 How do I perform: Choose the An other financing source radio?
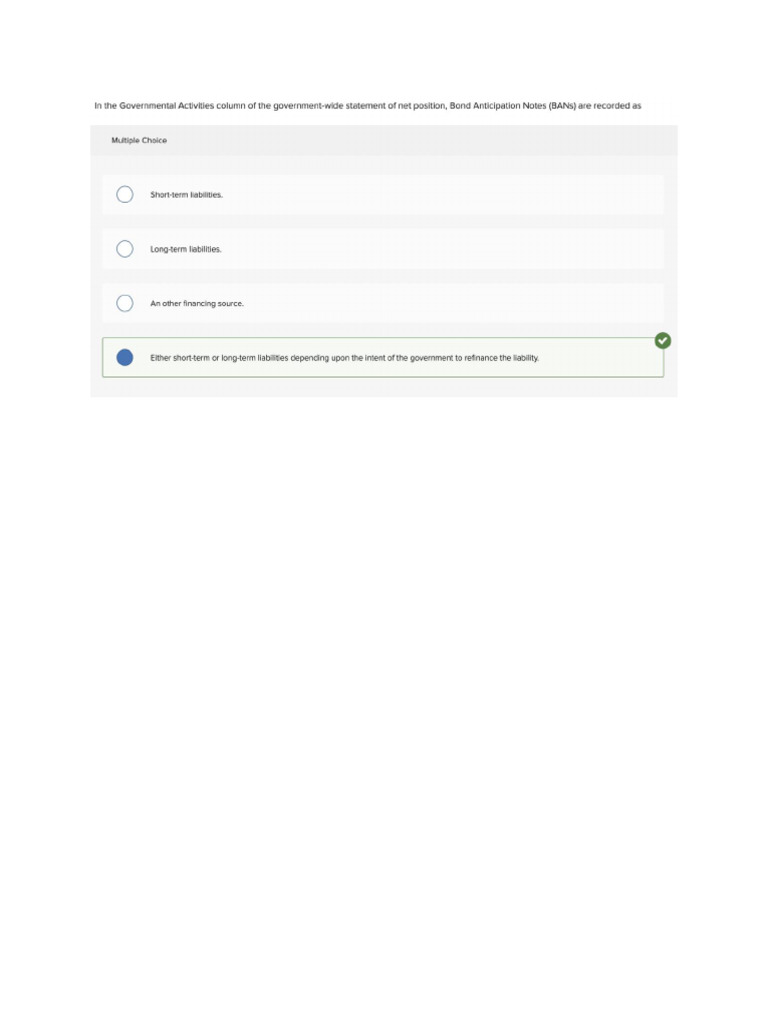pyautogui.click(x=125, y=303)
